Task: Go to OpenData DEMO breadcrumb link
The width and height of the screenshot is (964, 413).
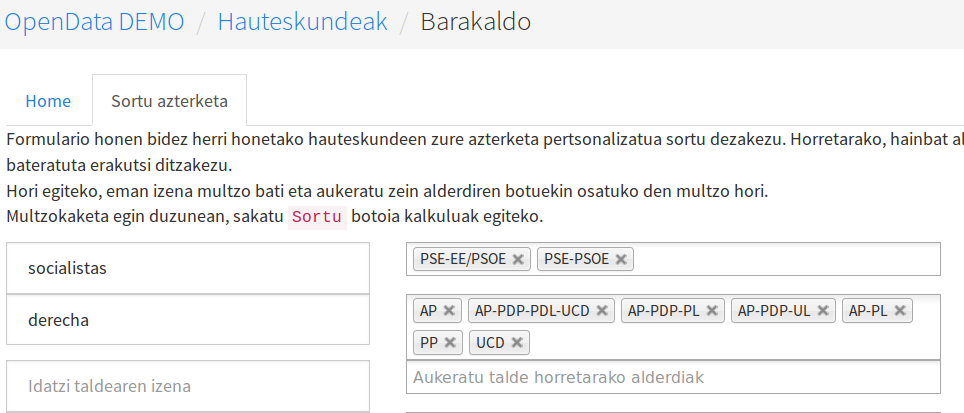Action: (95, 22)
